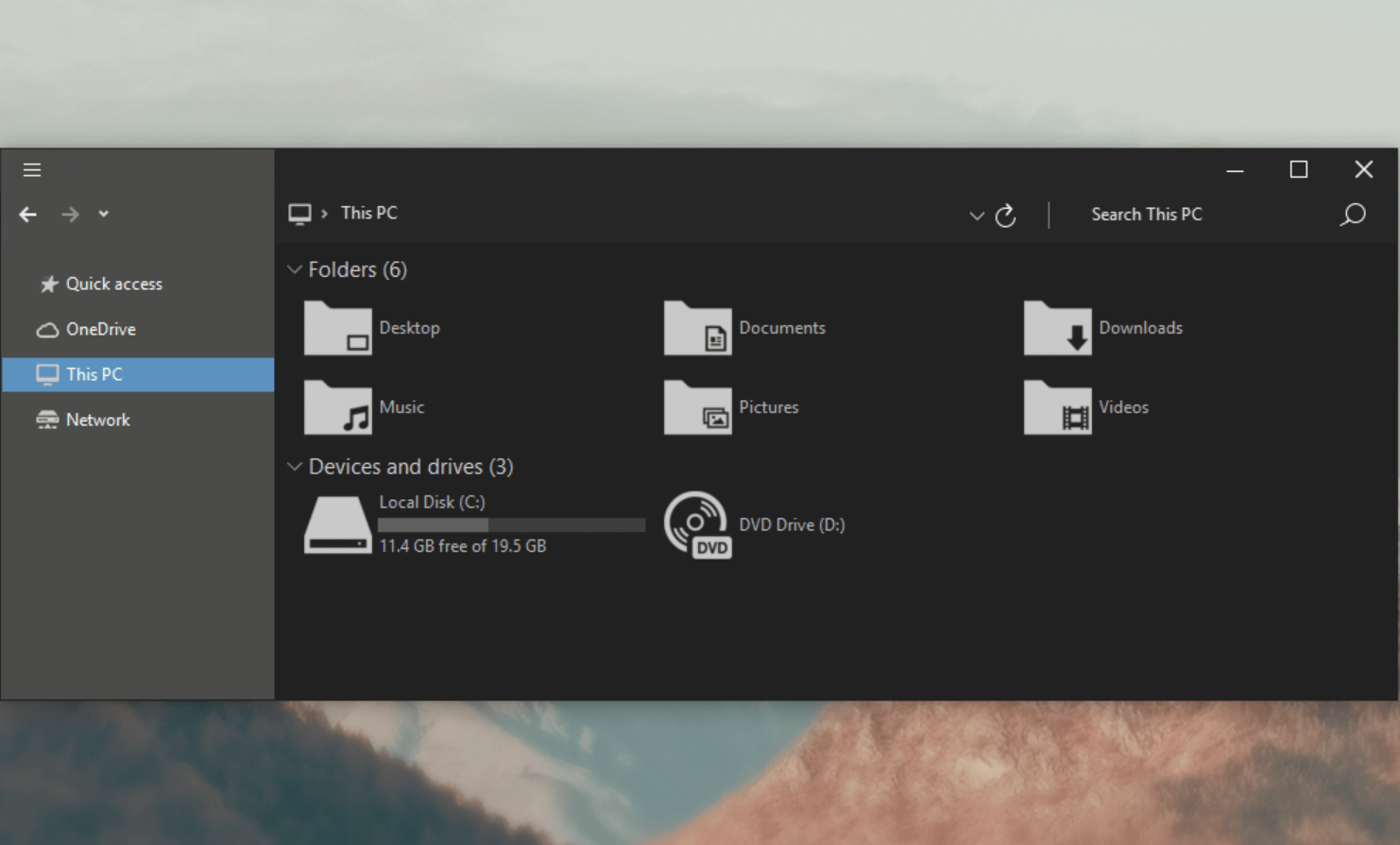1400x845 pixels.
Task: Select the Music folder icon
Action: [x=337, y=407]
